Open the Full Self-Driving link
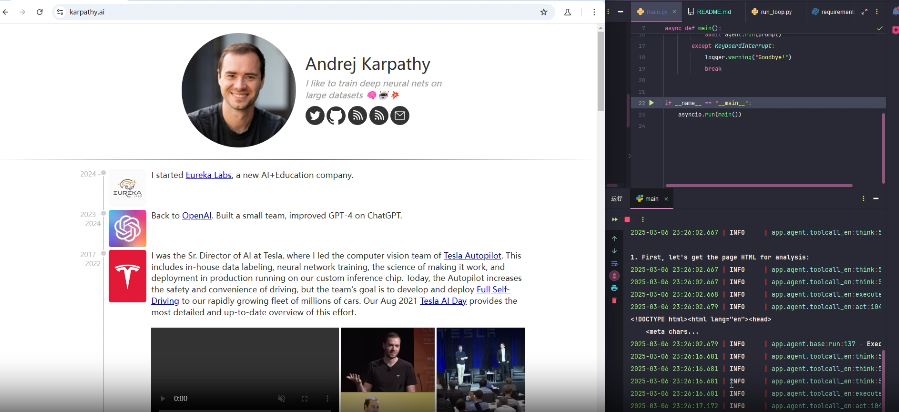Viewport: 899px width, 412px height. 493,290
